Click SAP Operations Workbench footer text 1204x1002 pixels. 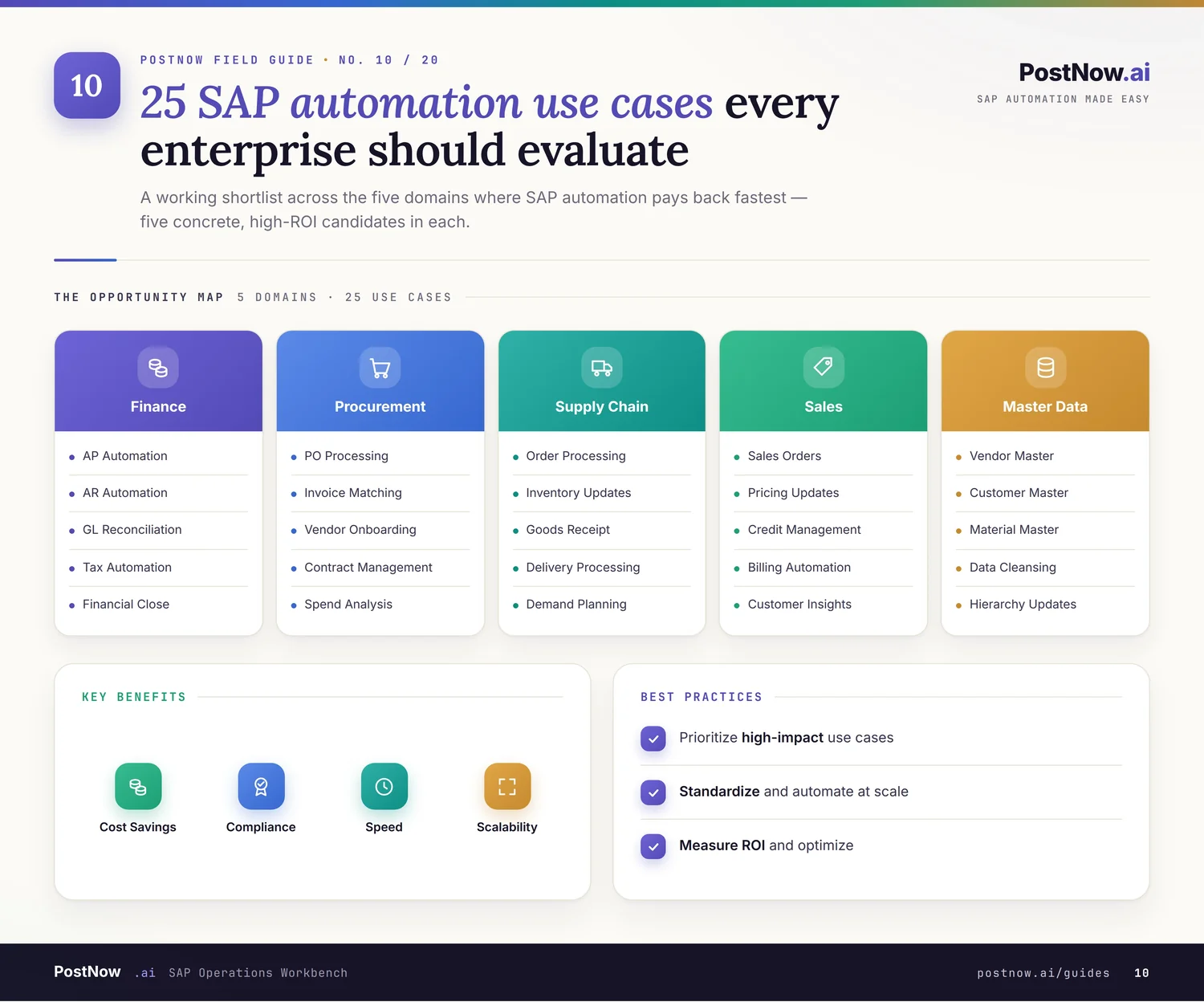[258, 973]
